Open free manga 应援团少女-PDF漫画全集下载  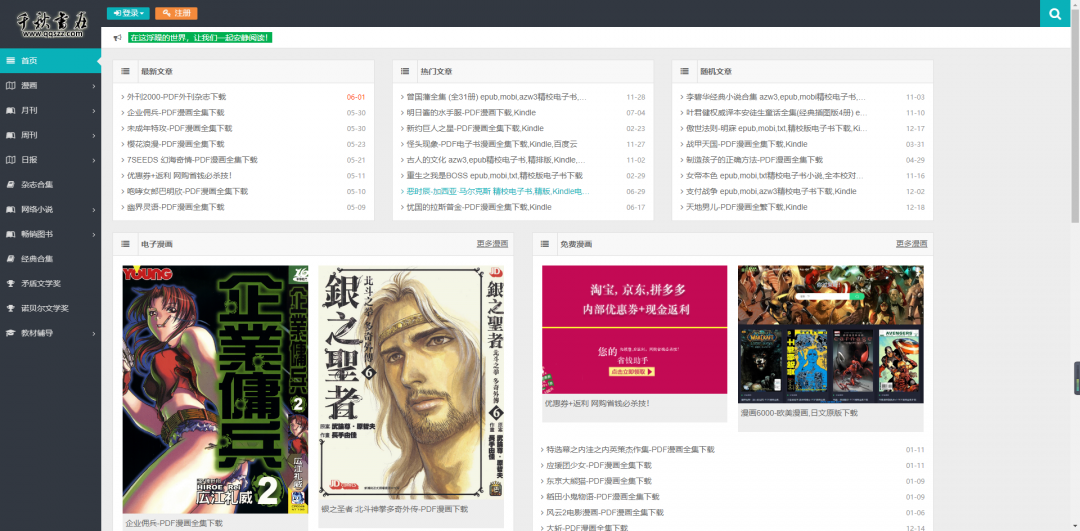[599, 466]
